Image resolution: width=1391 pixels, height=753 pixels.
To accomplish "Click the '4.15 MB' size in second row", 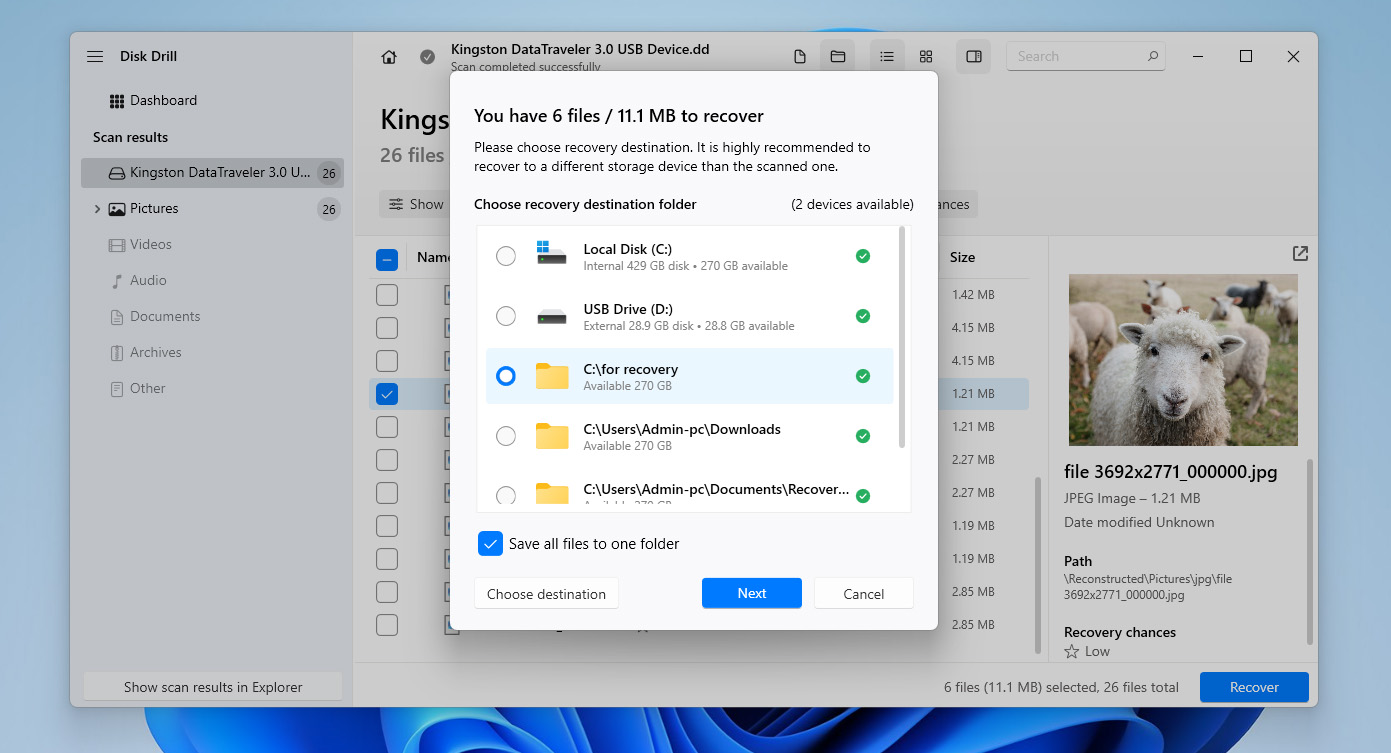I will pos(973,328).
